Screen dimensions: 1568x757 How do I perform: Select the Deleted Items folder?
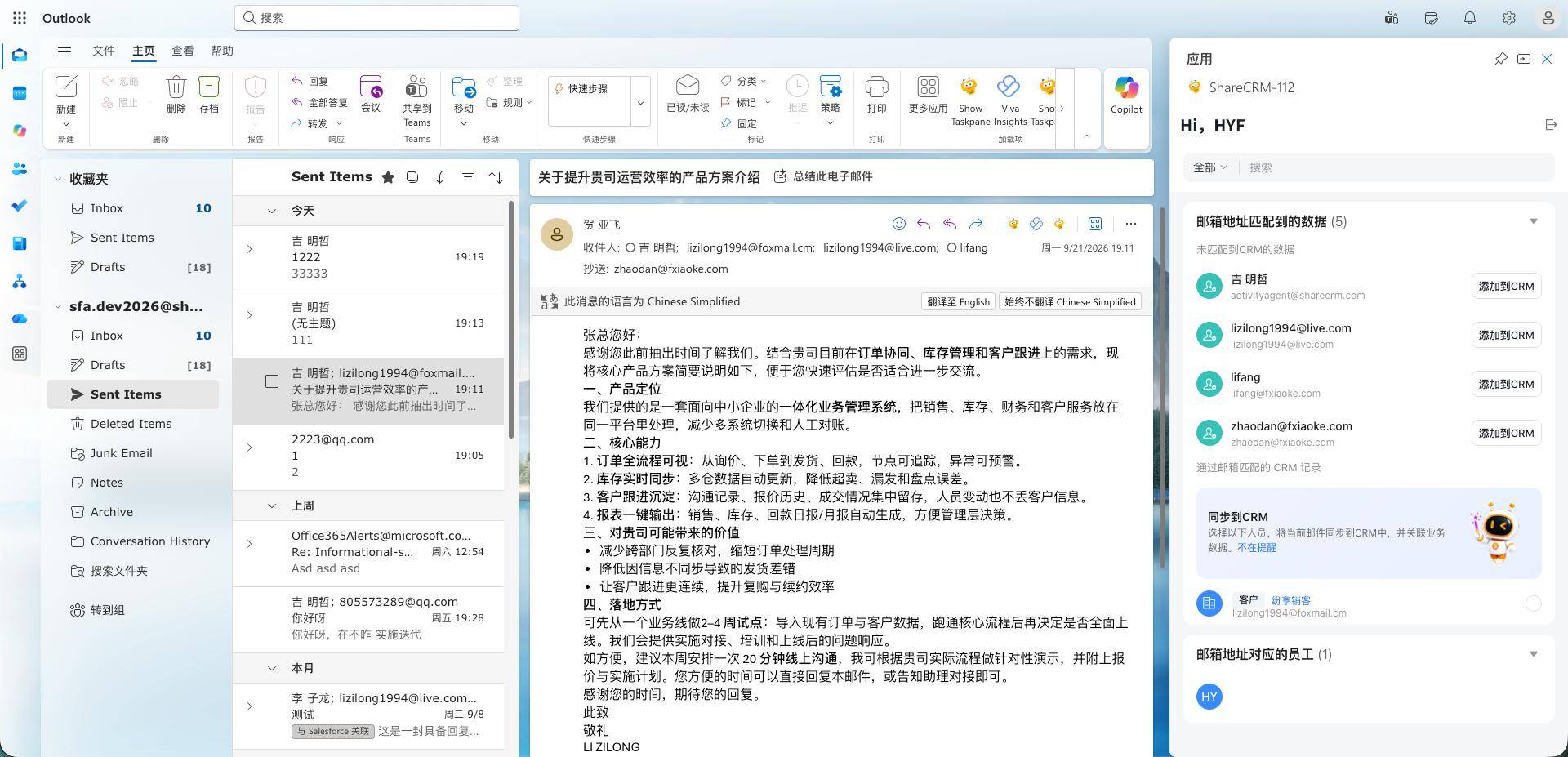(133, 424)
